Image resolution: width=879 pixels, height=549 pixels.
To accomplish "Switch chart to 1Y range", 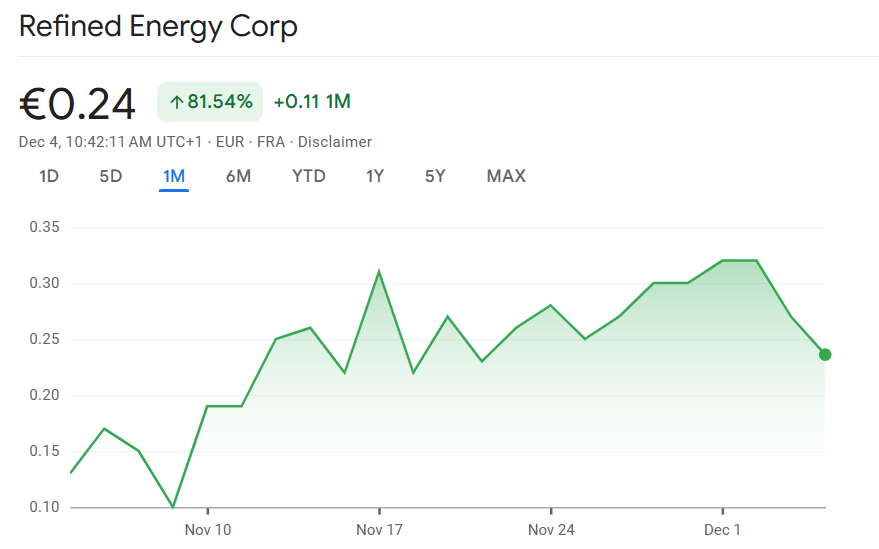I will click(x=375, y=176).
